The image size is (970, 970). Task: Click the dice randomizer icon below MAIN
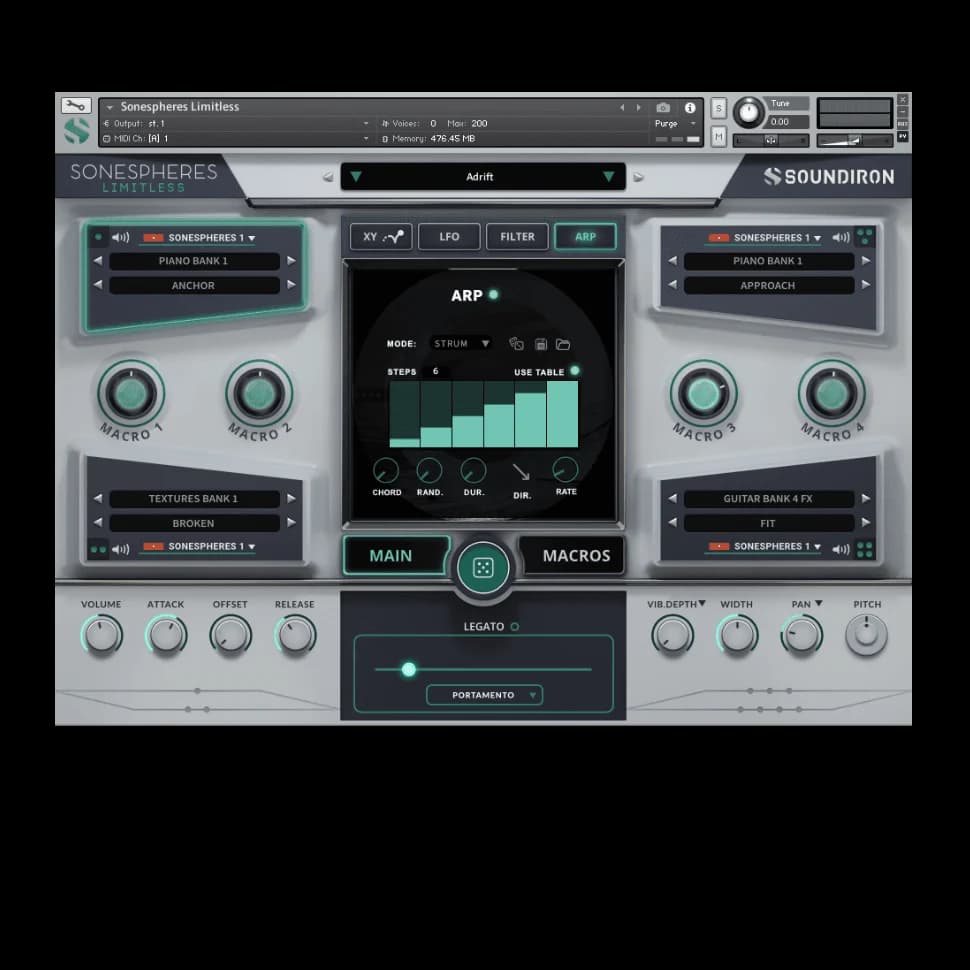(484, 567)
